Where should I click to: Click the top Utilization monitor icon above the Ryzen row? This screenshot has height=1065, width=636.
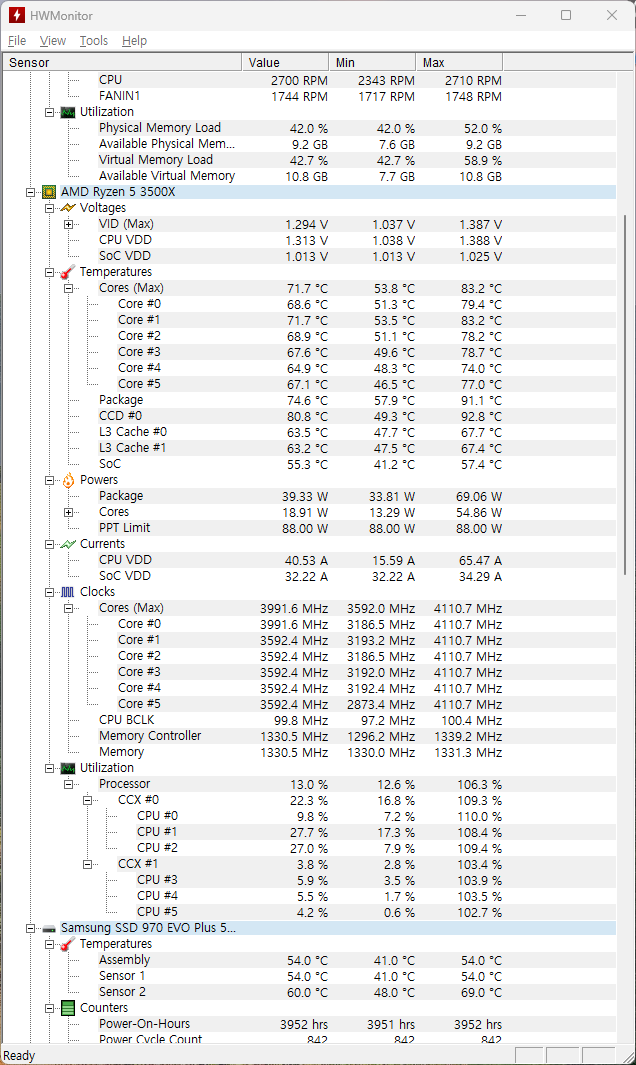(x=68, y=112)
